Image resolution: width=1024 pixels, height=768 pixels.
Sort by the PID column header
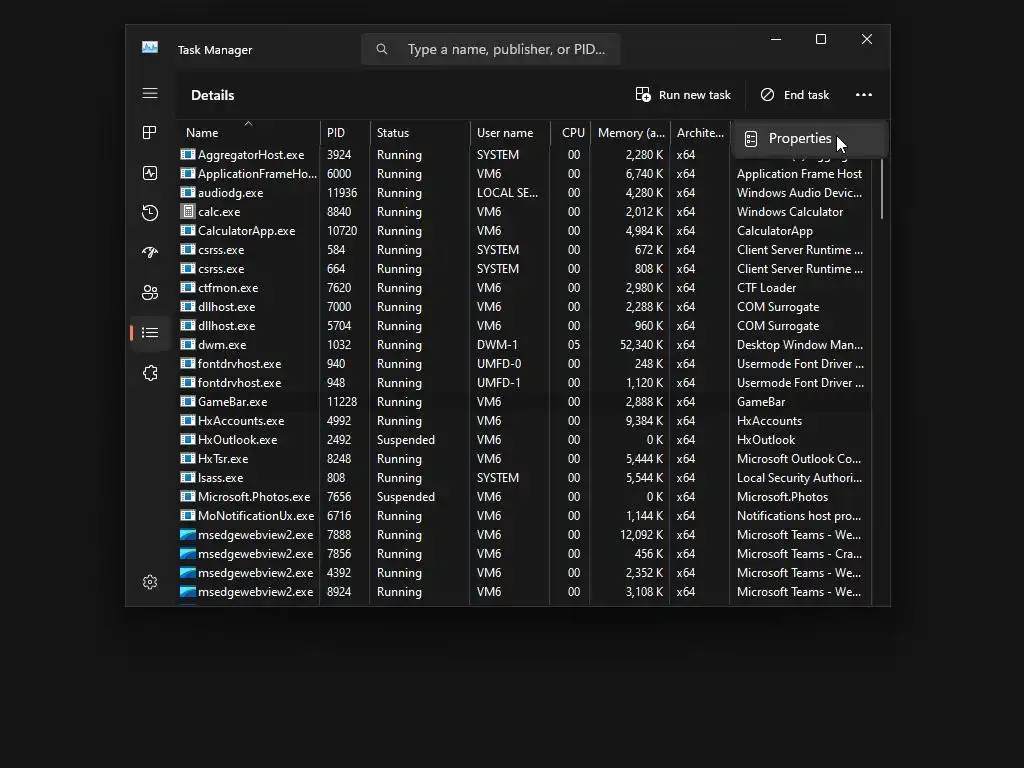click(x=345, y=133)
